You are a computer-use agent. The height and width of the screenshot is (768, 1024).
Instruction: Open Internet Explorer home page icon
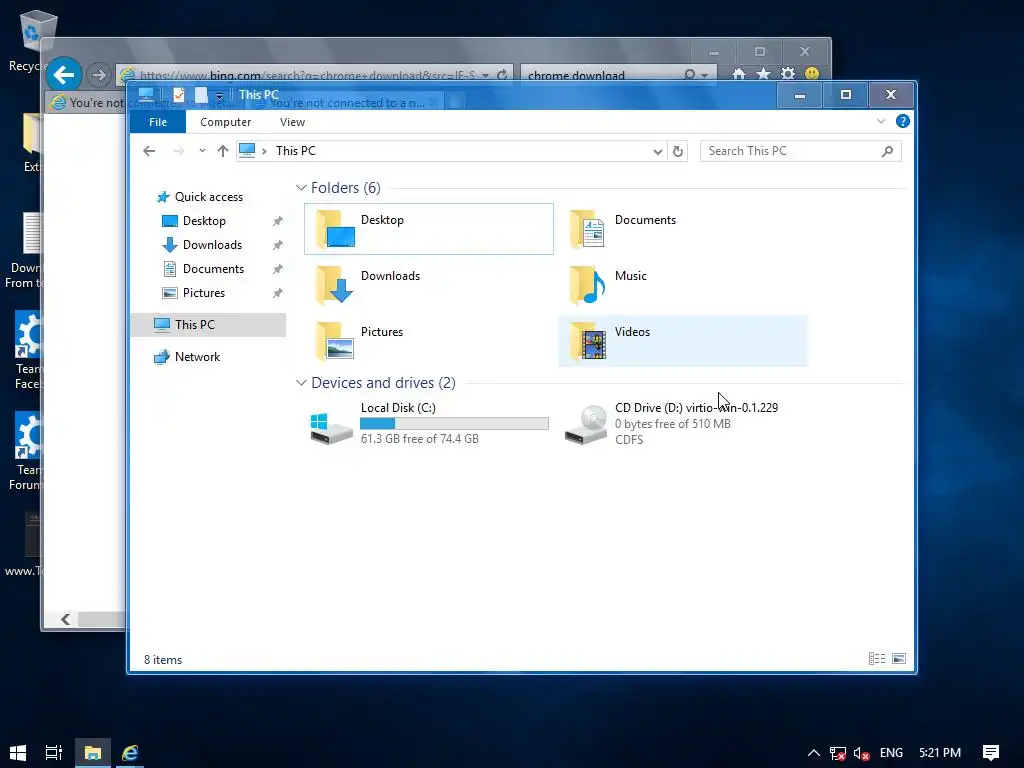pos(739,74)
